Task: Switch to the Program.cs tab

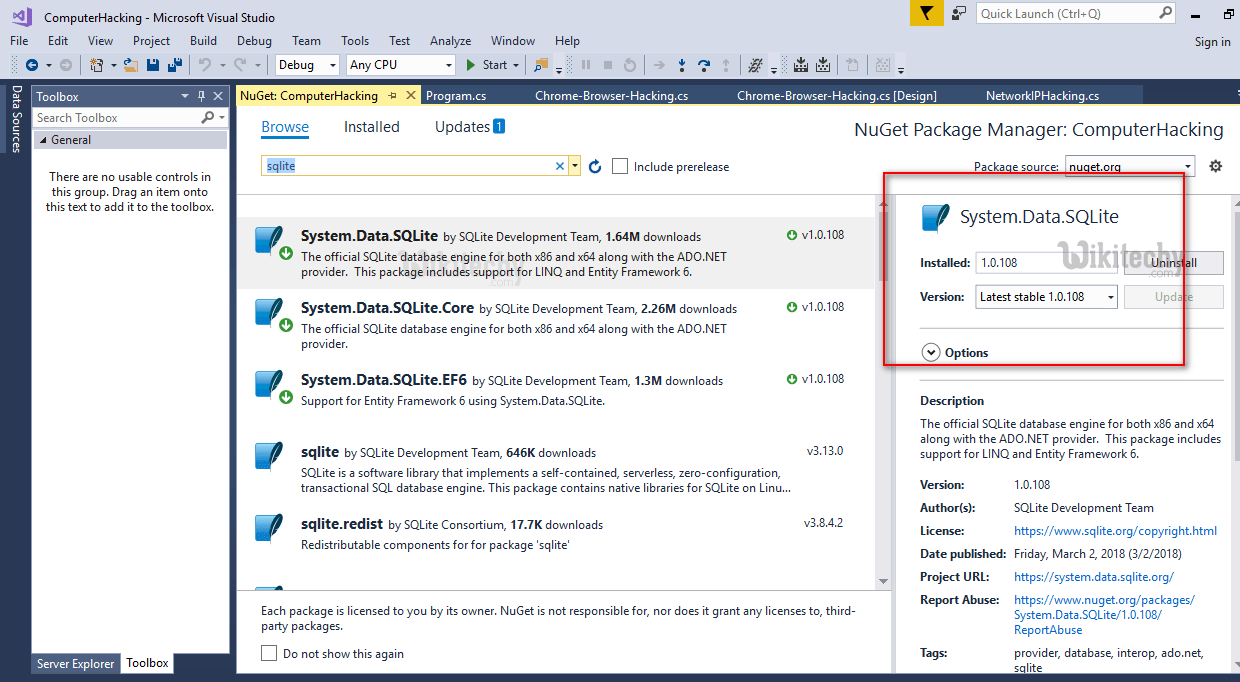Action: click(456, 96)
